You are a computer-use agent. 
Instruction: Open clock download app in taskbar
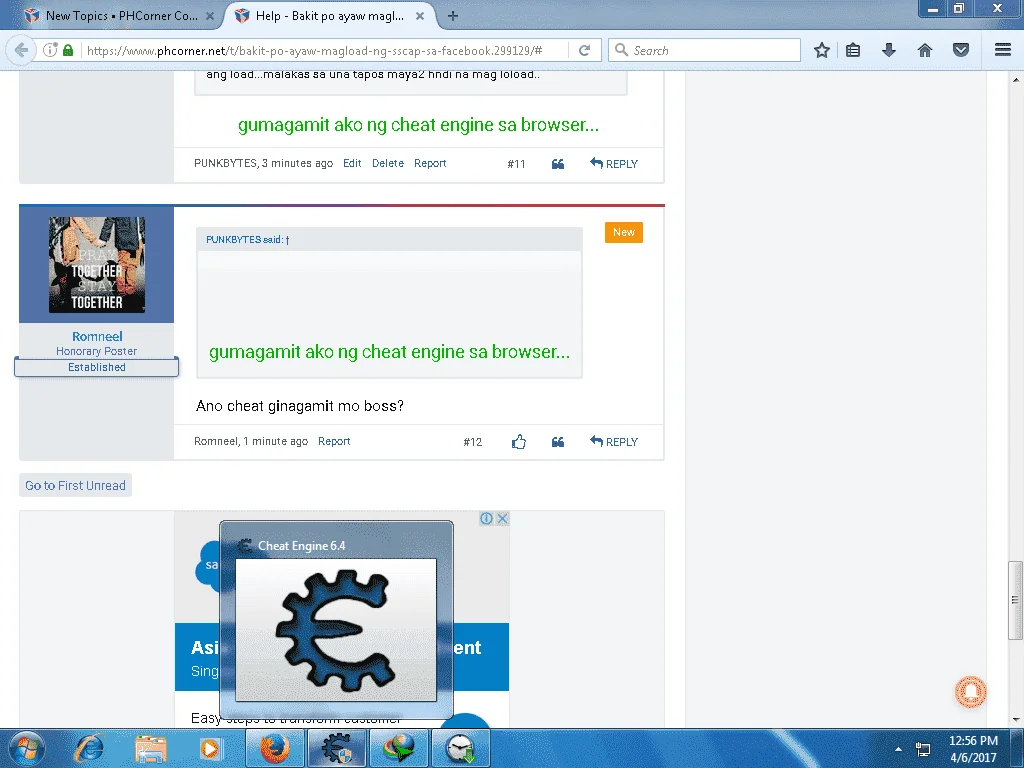(461, 748)
